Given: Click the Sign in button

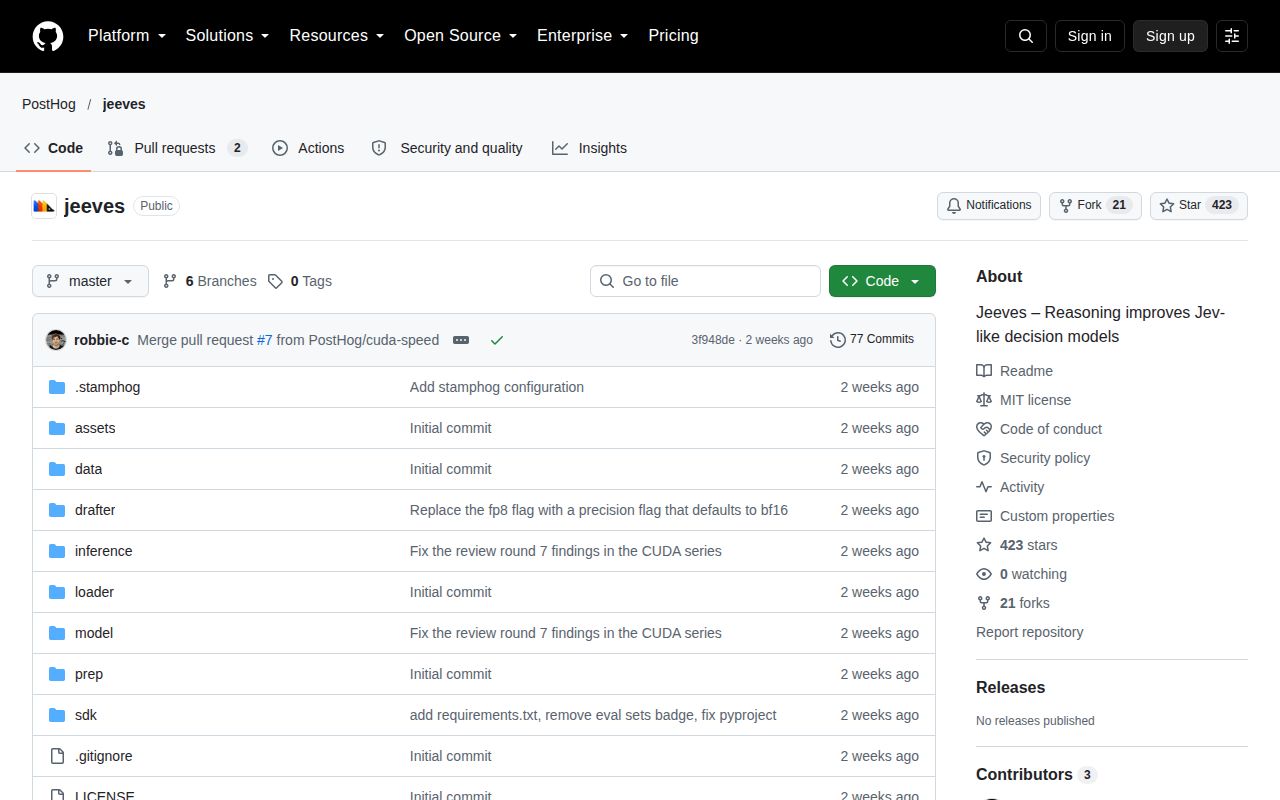Looking at the screenshot, I should [x=1090, y=36].
